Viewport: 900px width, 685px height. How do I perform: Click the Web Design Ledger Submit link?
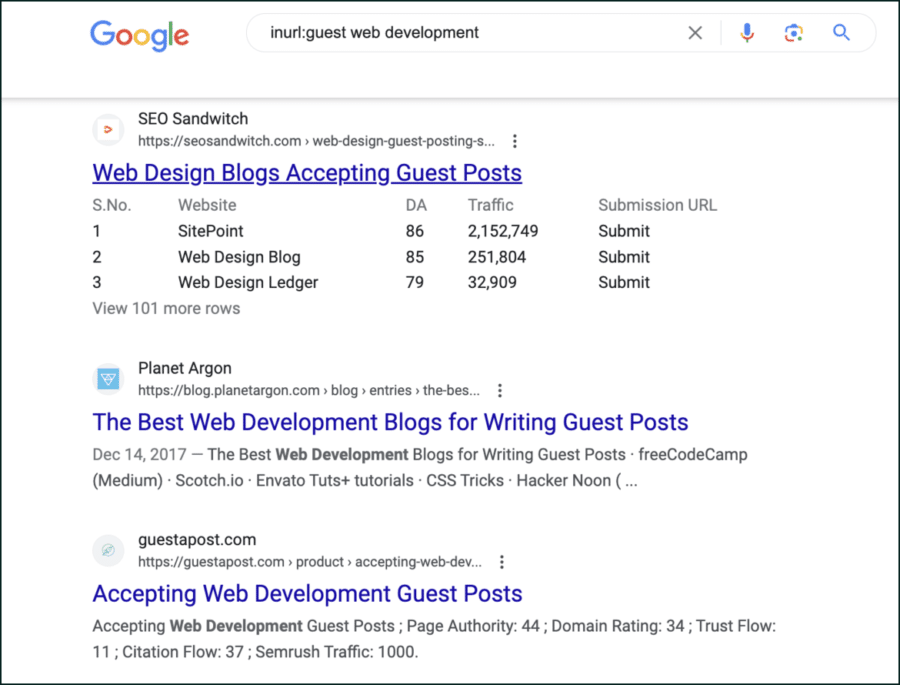[623, 282]
